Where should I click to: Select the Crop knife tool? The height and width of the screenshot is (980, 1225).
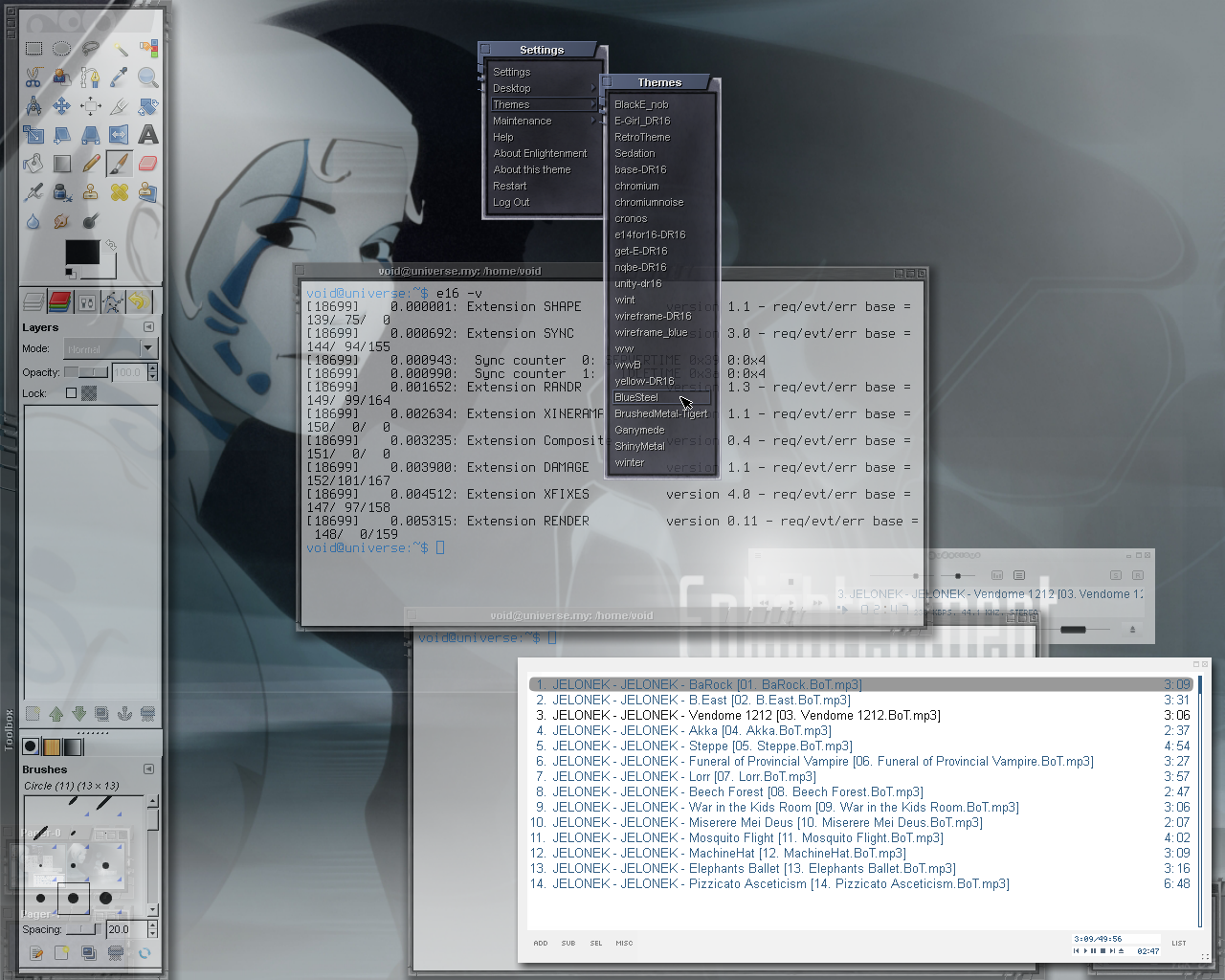[x=120, y=105]
